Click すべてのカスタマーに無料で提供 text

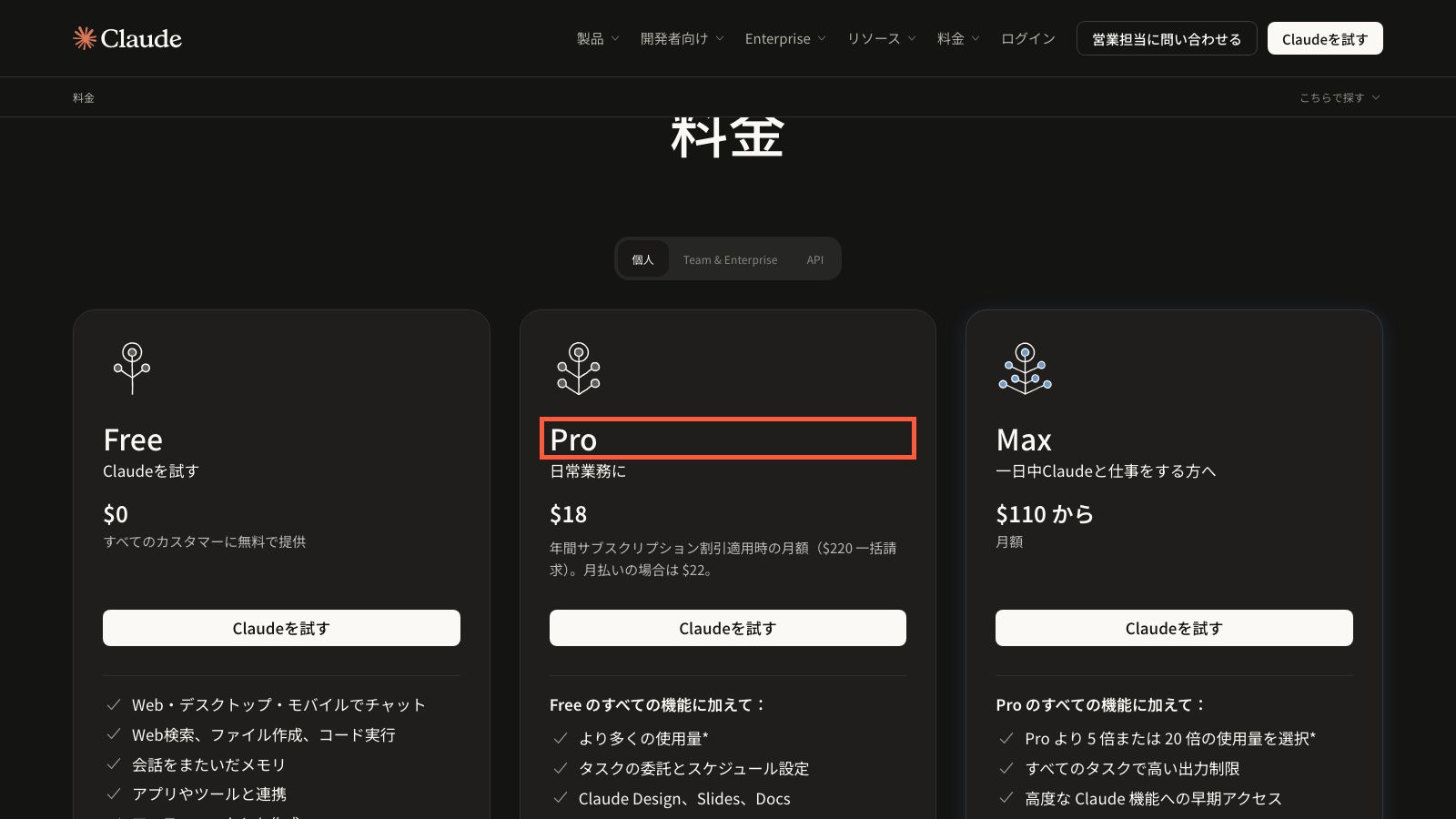point(205,541)
